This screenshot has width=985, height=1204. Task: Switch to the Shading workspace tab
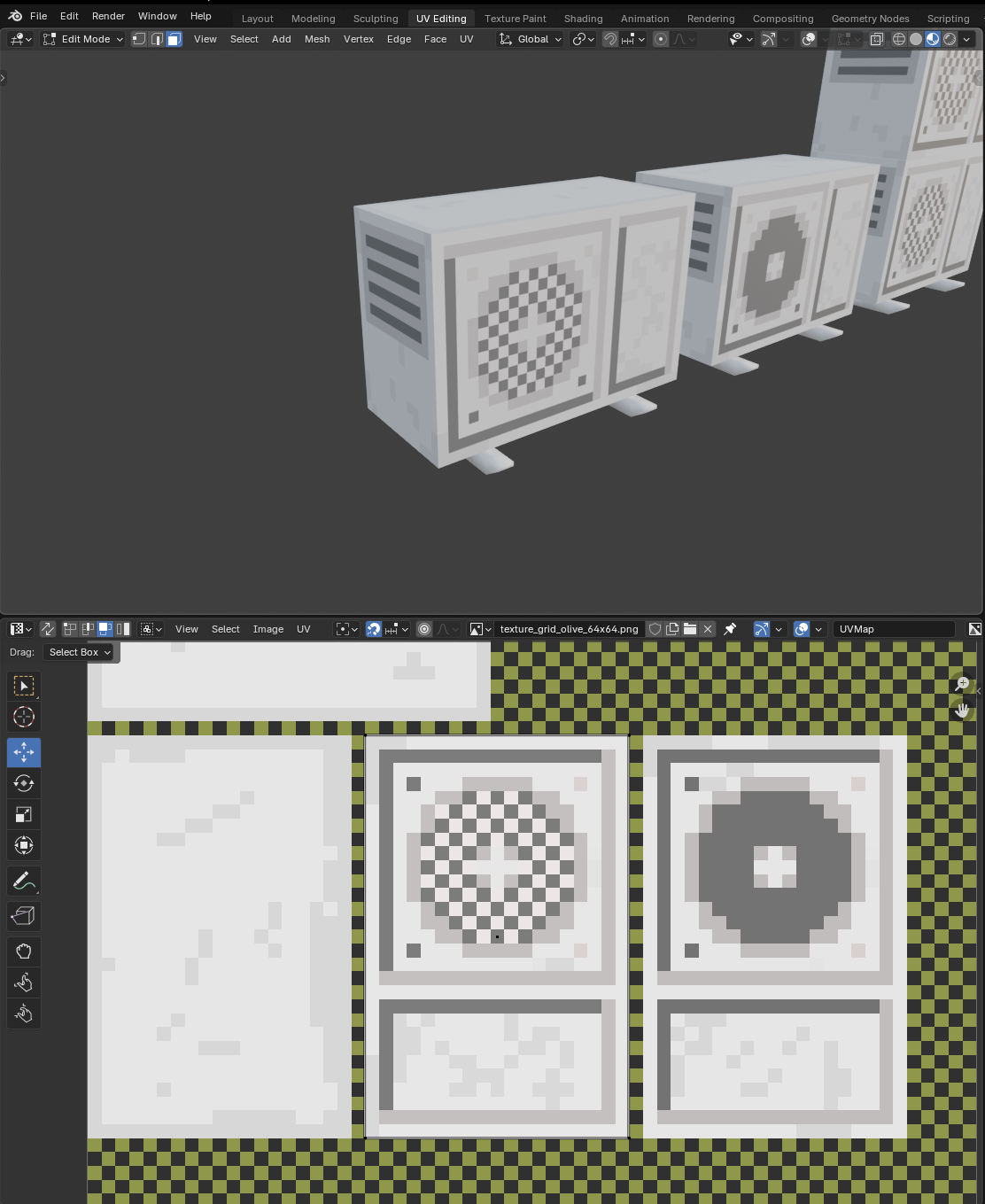point(583,18)
